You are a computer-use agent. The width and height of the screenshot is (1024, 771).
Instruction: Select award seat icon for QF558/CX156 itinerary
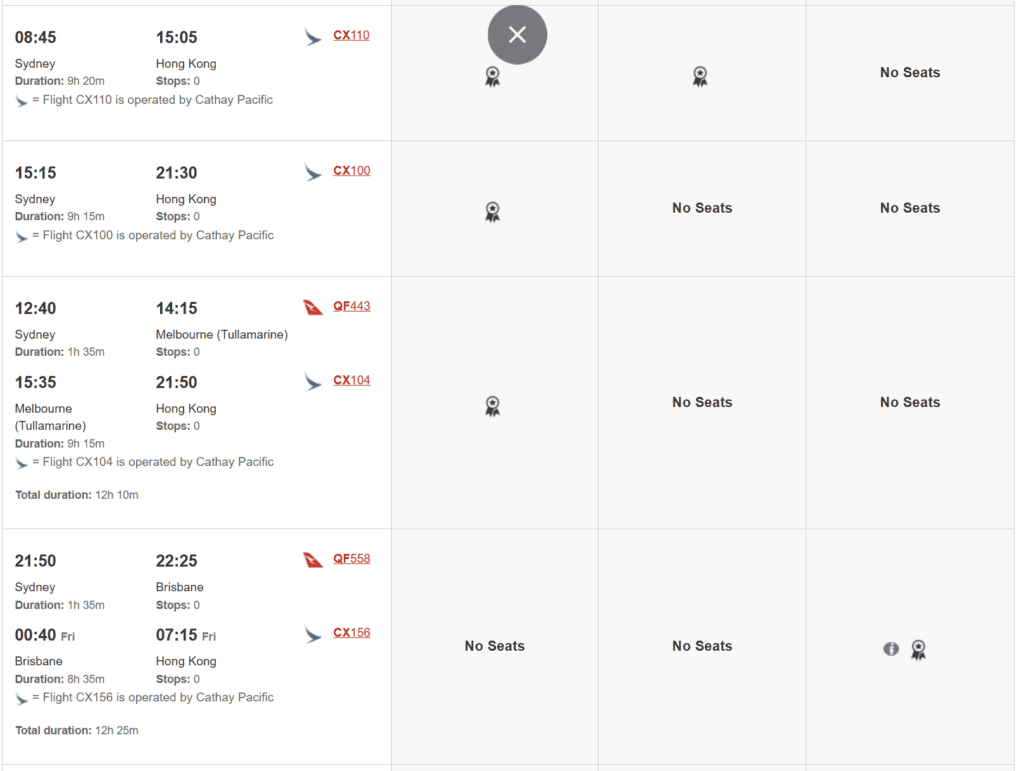click(x=918, y=649)
